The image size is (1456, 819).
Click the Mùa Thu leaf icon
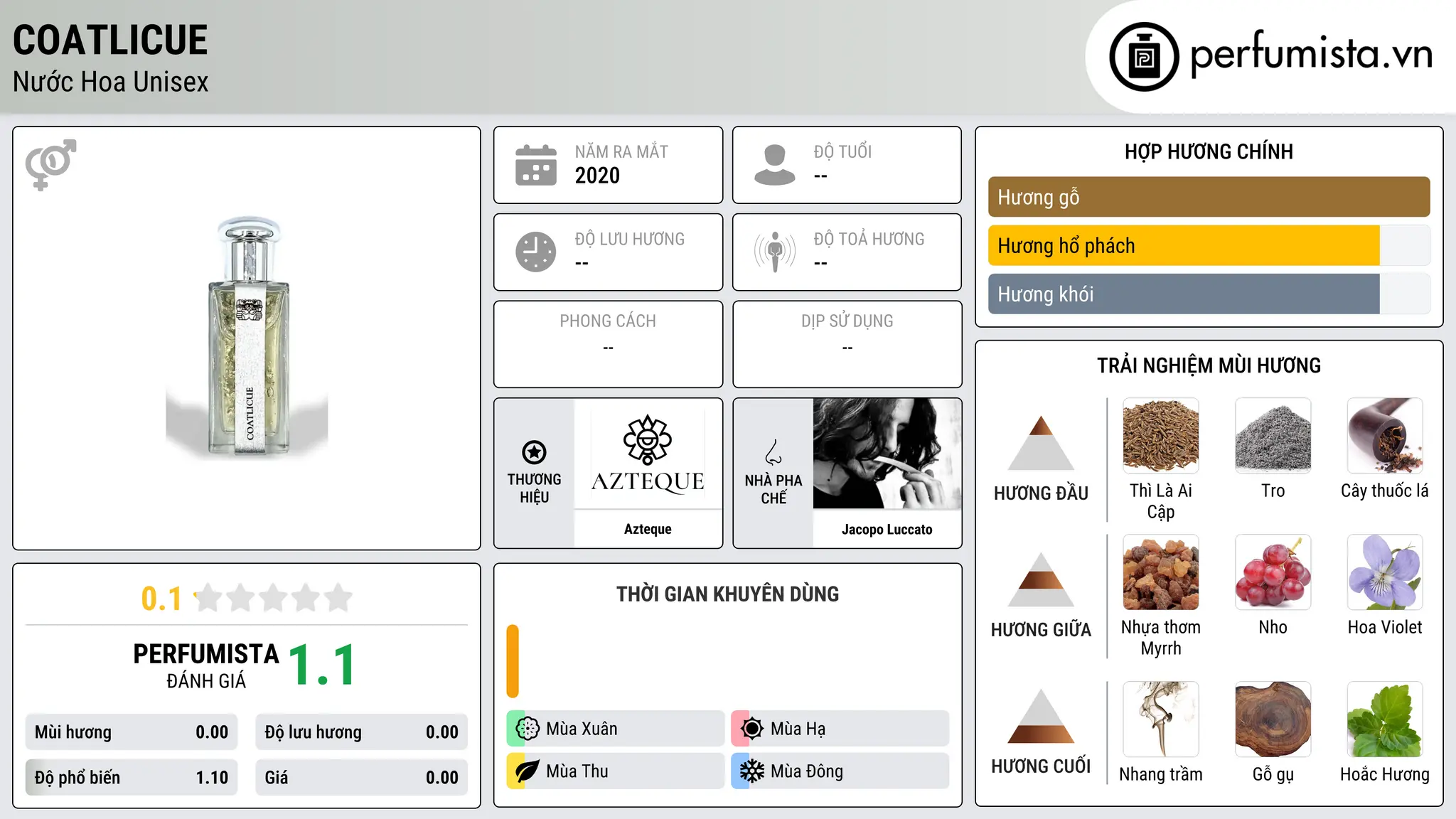coord(528,771)
